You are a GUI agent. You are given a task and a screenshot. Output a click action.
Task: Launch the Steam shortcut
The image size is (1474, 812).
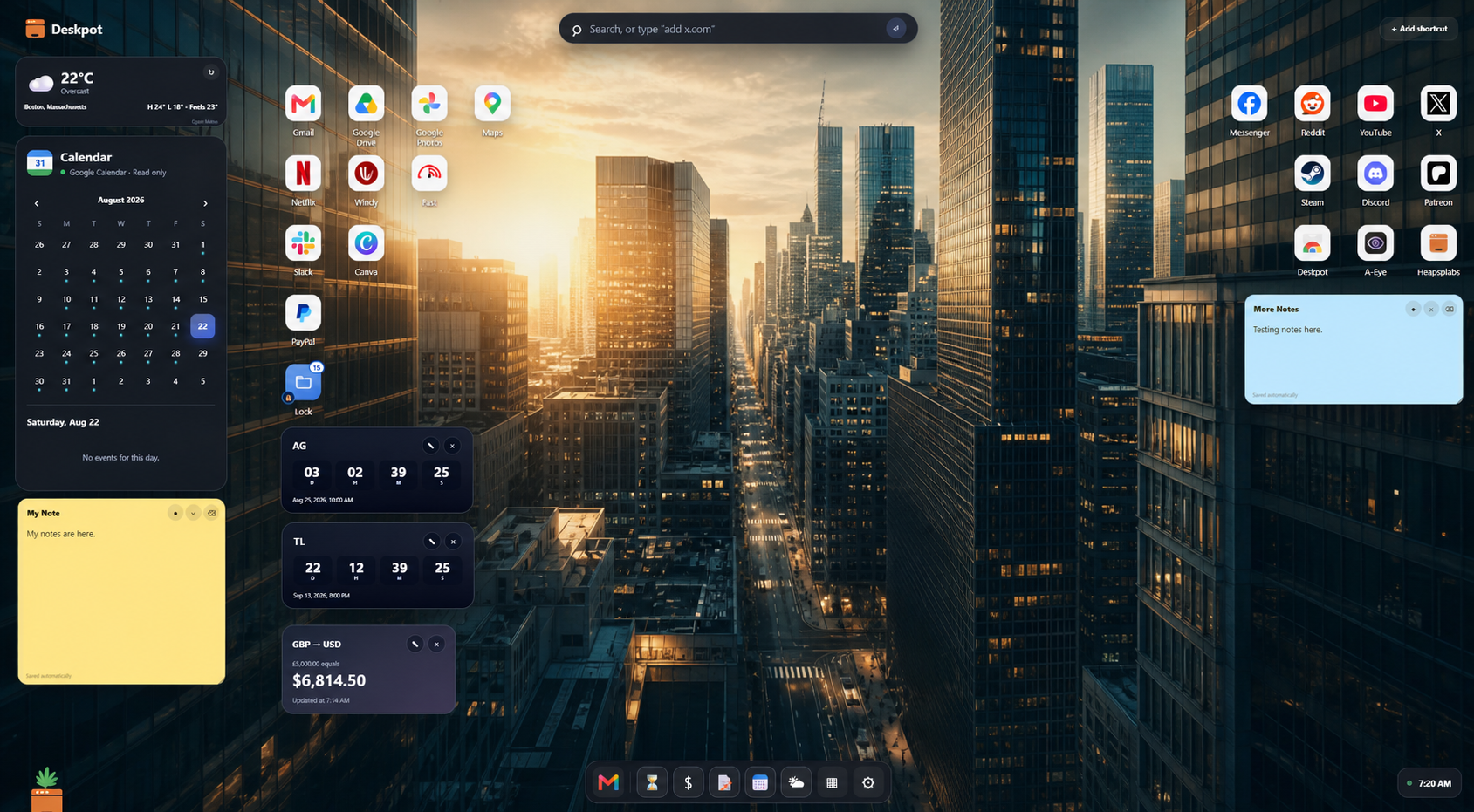coord(1312,174)
